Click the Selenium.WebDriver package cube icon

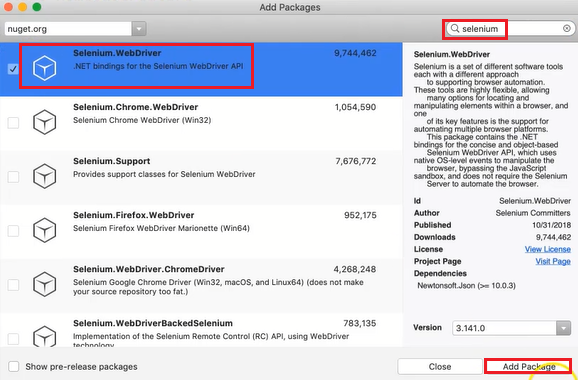click(x=44, y=68)
